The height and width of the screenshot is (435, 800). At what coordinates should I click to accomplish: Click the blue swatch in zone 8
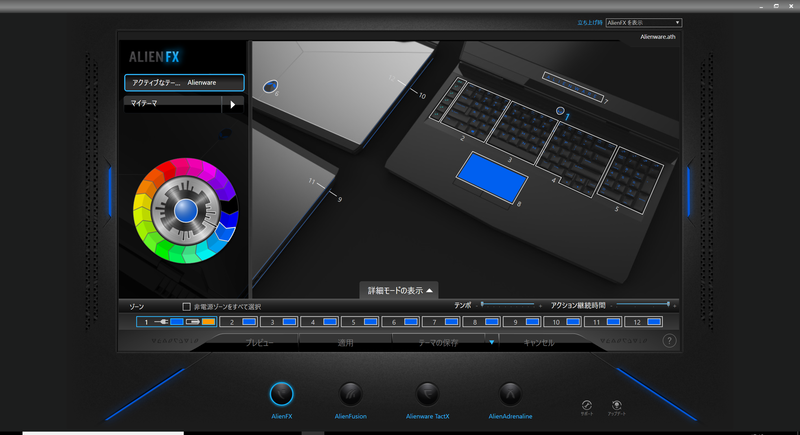[x=492, y=322]
